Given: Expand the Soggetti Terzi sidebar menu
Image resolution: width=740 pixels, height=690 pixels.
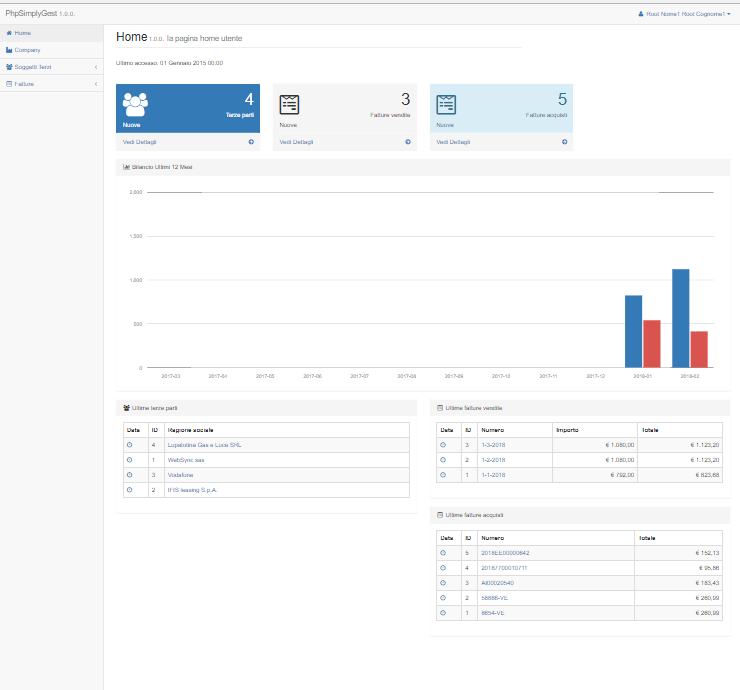Looking at the screenshot, I should point(51,67).
